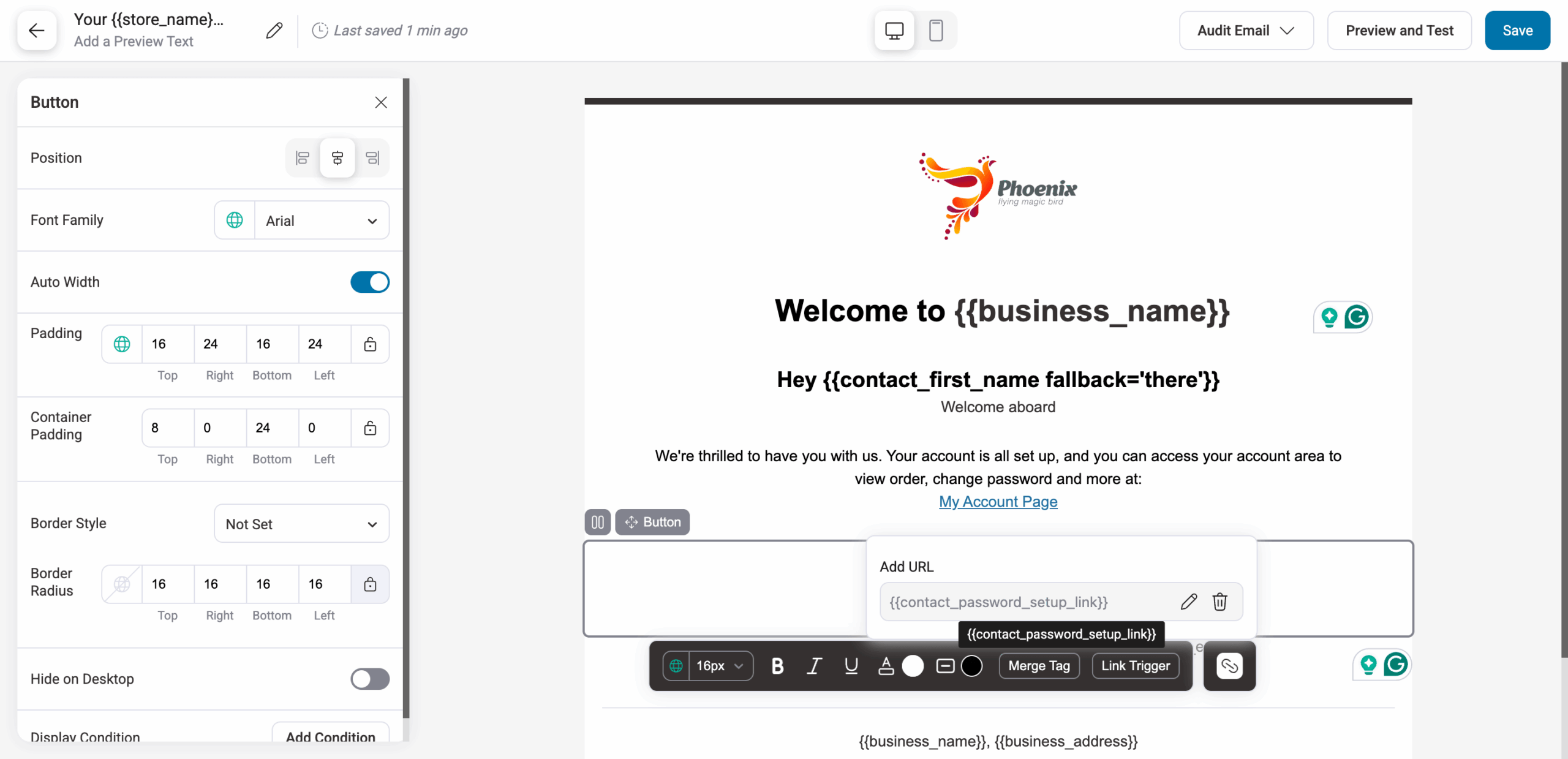Viewport: 1568px width, 759px height.
Task: Delete the contact password setup link URL
Action: (1220, 602)
